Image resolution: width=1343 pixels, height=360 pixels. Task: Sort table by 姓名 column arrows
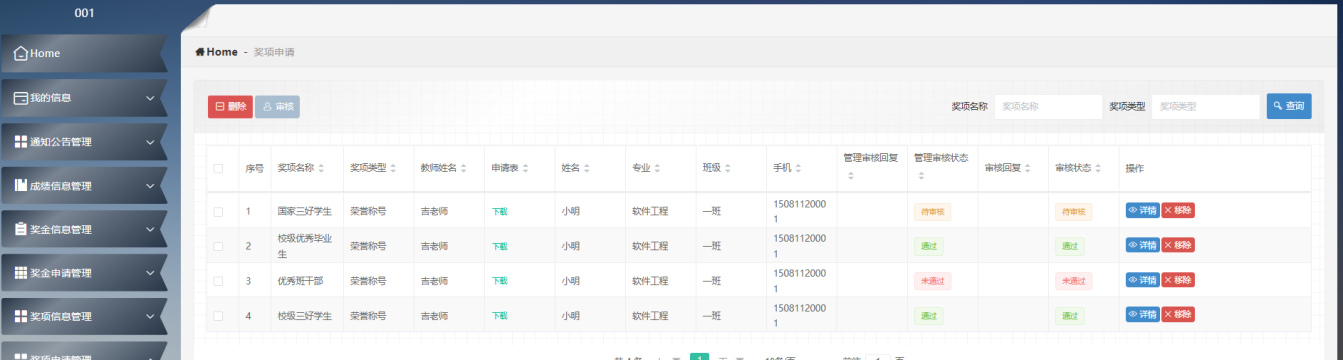tap(588, 168)
